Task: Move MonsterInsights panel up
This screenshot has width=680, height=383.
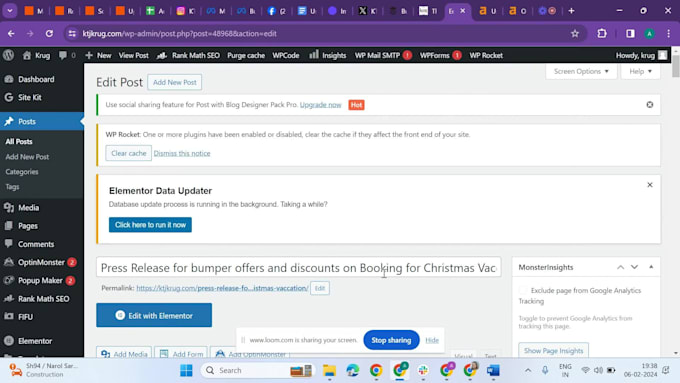Action: click(x=621, y=267)
